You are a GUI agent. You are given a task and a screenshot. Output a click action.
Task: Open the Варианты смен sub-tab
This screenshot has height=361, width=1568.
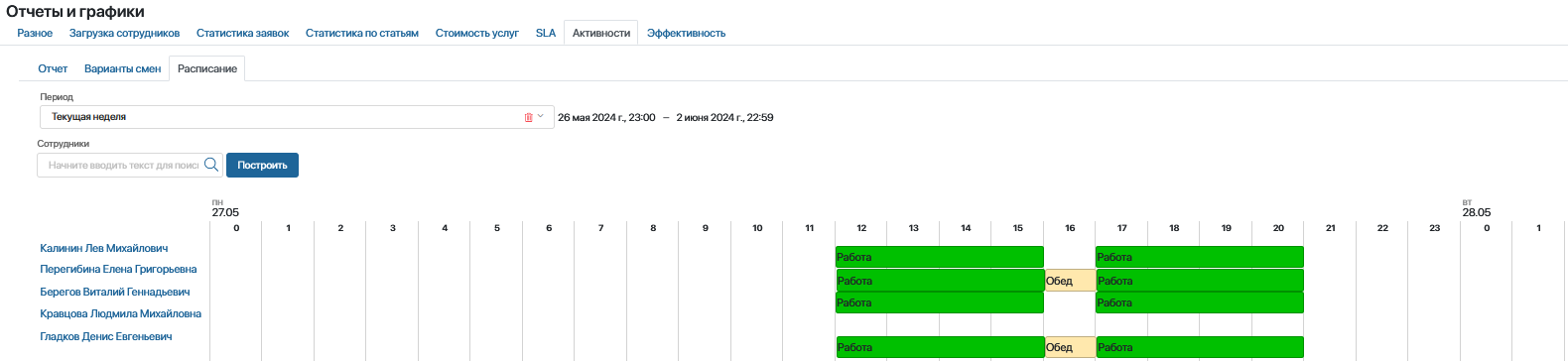click(x=122, y=68)
